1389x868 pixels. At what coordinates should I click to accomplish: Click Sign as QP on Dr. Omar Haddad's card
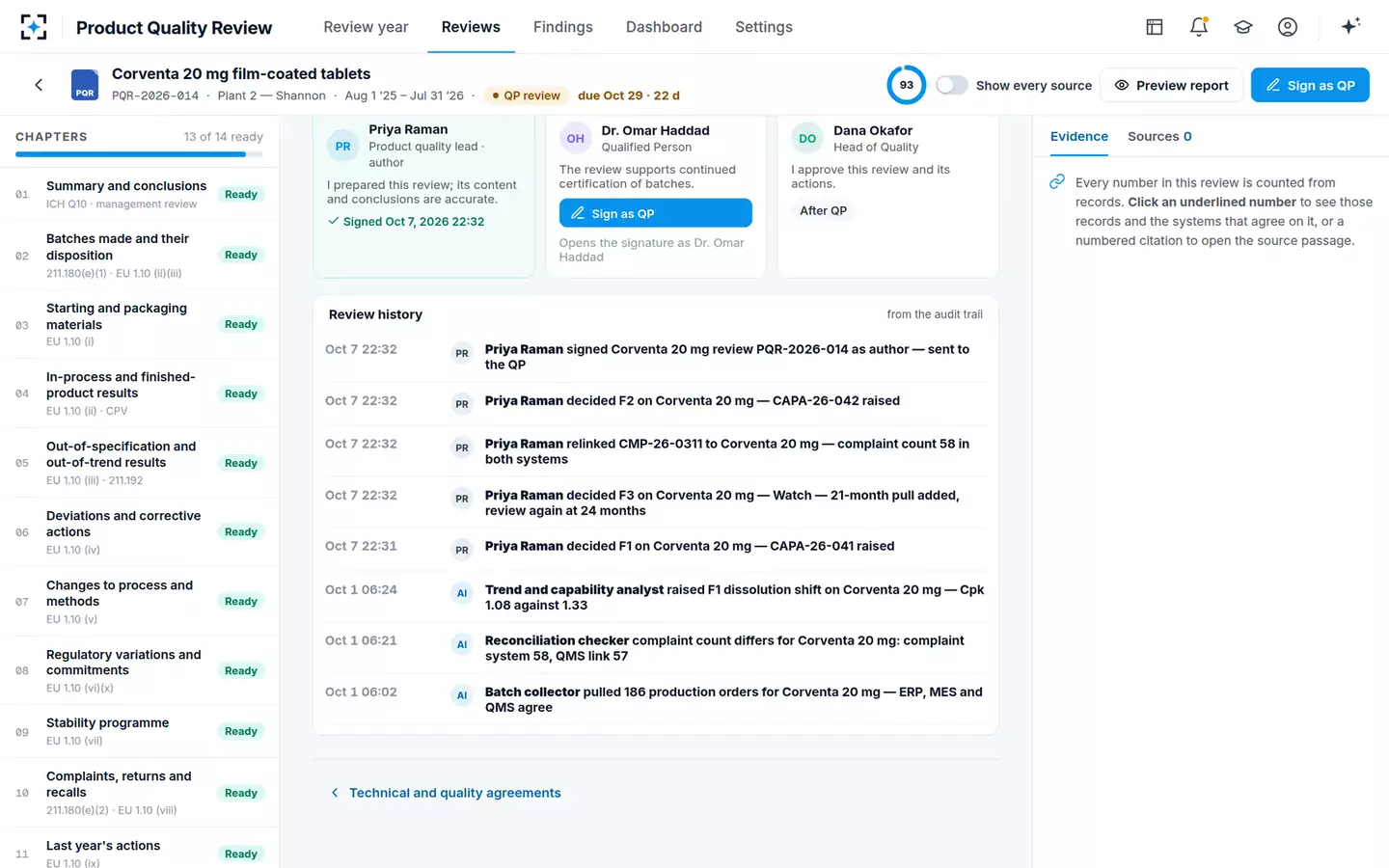click(656, 213)
